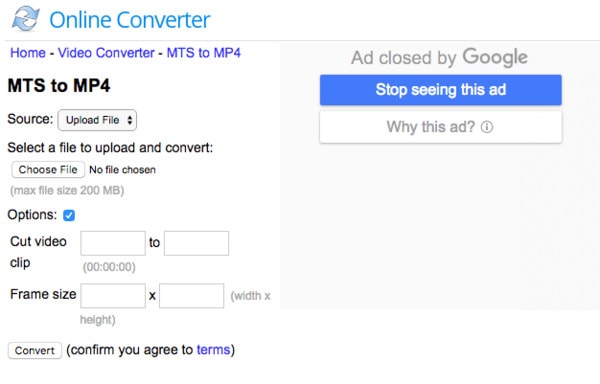Click the Frame size width field
This screenshot has height=384, width=600.
pyautogui.click(x=113, y=296)
